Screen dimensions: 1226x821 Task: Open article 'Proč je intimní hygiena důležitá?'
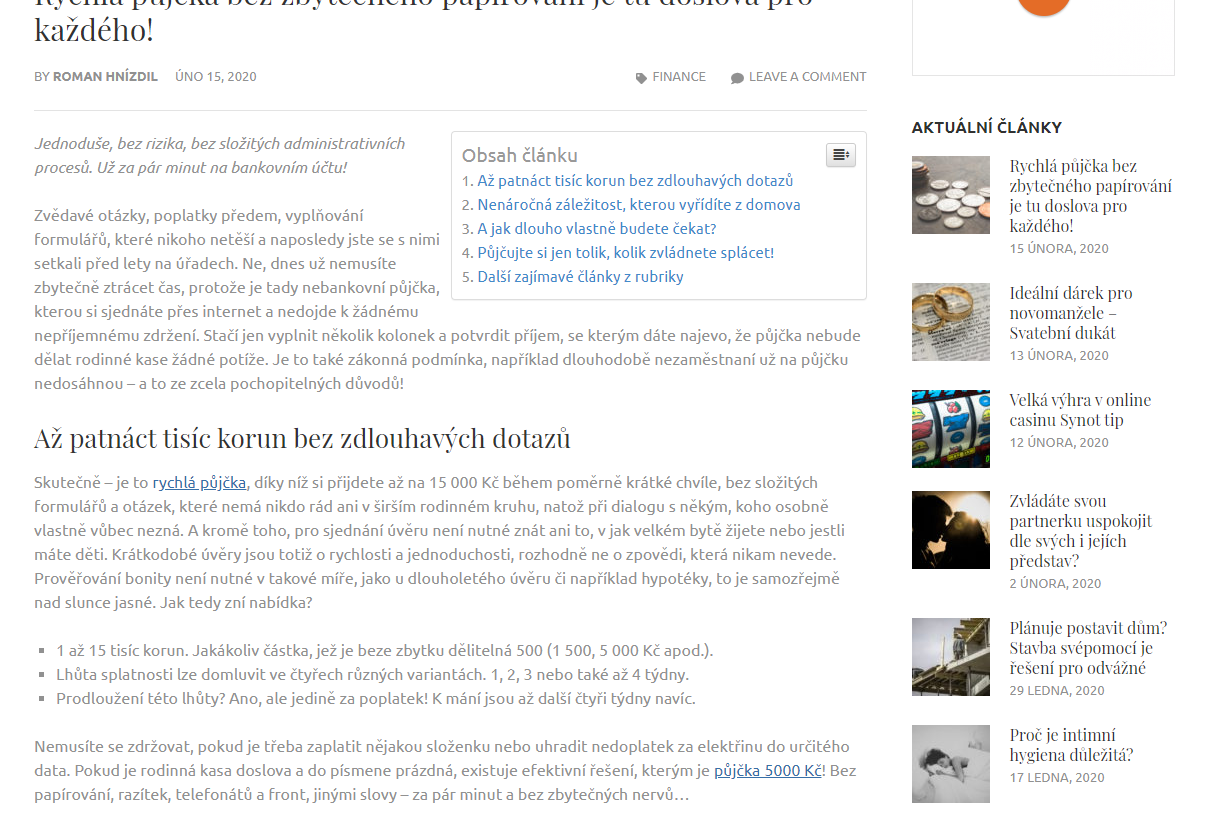pyautogui.click(x=1071, y=745)
